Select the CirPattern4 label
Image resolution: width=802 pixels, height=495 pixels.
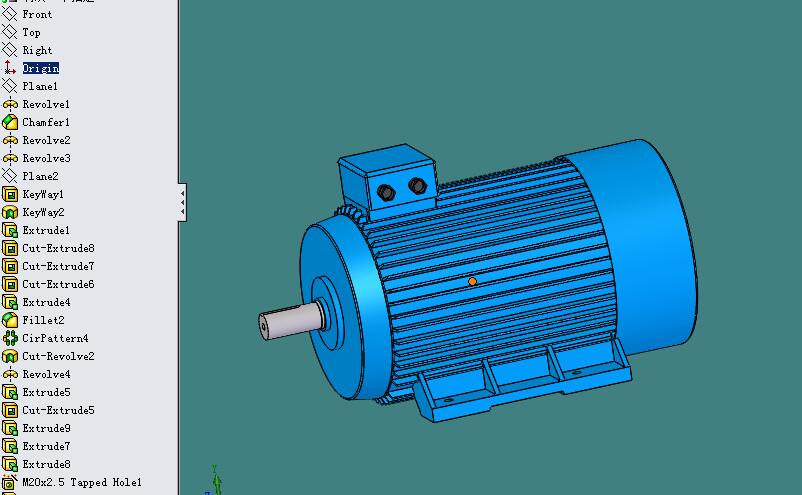pyautogui.click(x=55, y=338)
